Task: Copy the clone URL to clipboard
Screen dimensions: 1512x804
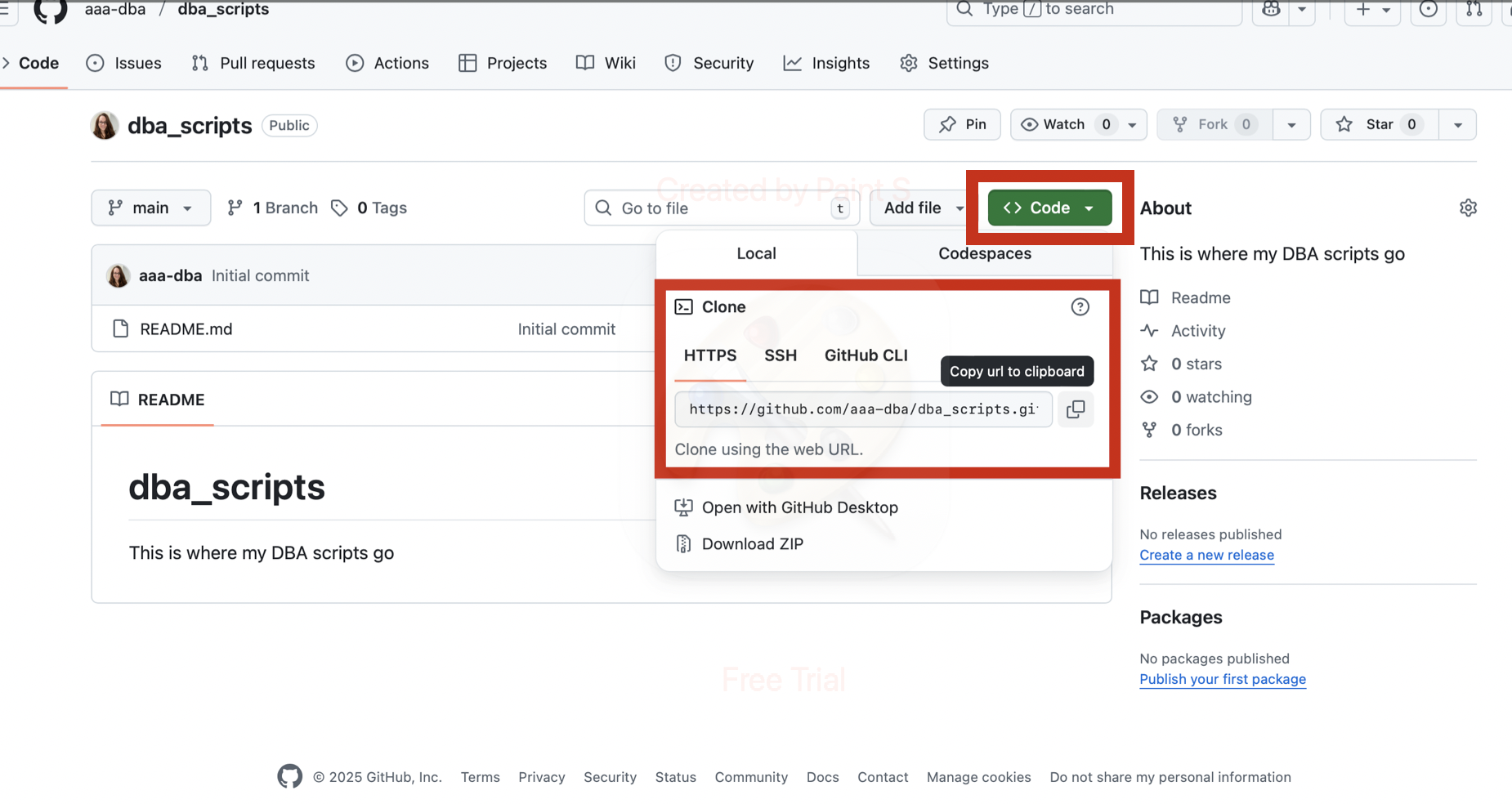Action: pyautogui.click(x=1076, y=409)
